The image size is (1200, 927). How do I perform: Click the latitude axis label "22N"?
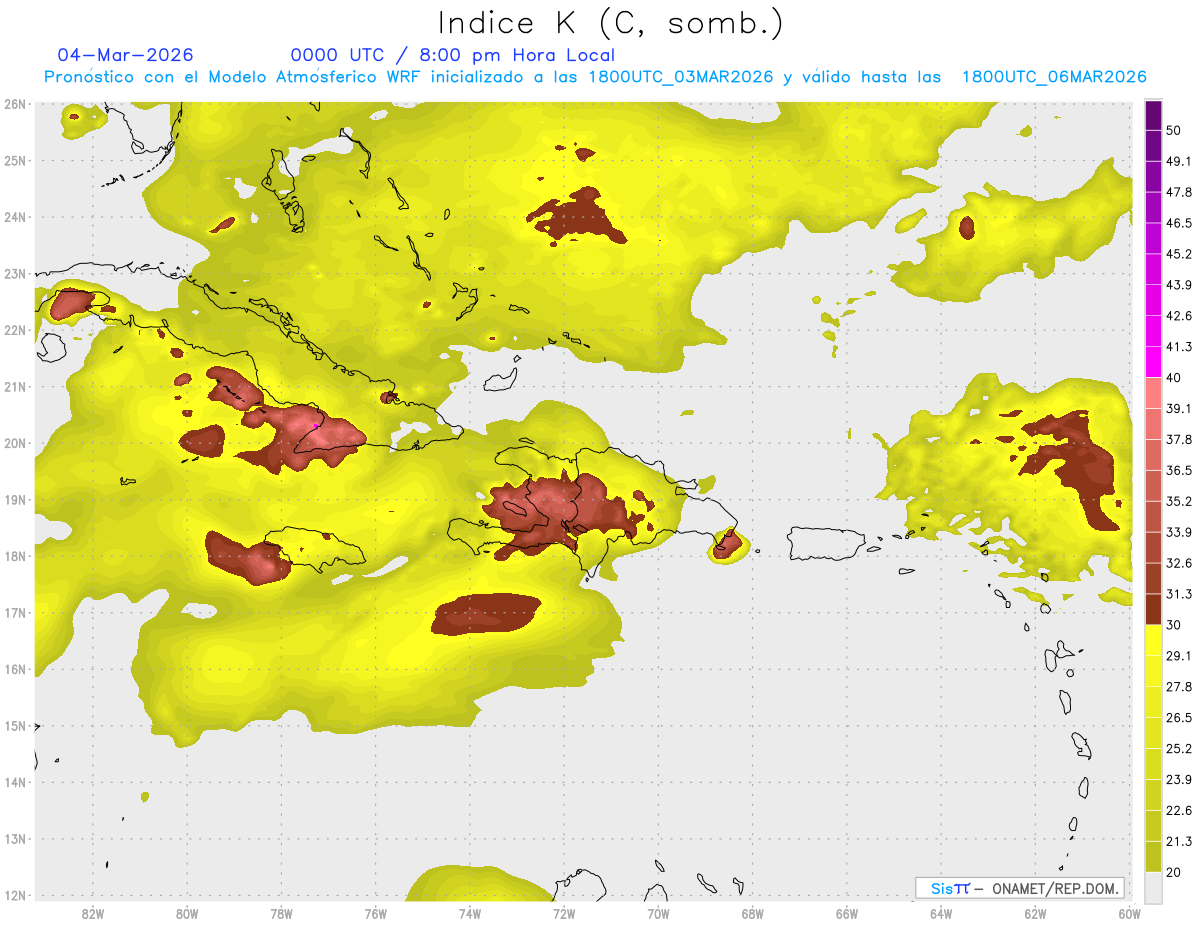pyautogui.click(x=14, y=330)
